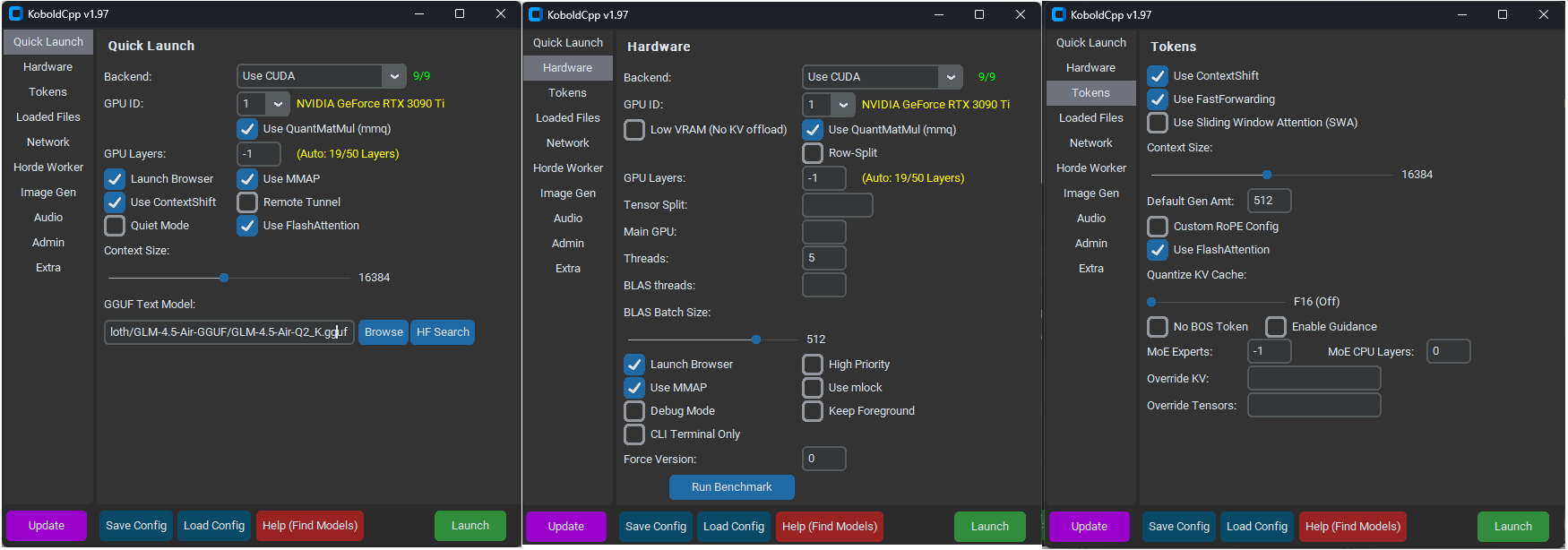1568x550 pixels.
Task: Enable Custom RoPE Config checkbox
Action: pyautogui.click(x=1158, y=227)
